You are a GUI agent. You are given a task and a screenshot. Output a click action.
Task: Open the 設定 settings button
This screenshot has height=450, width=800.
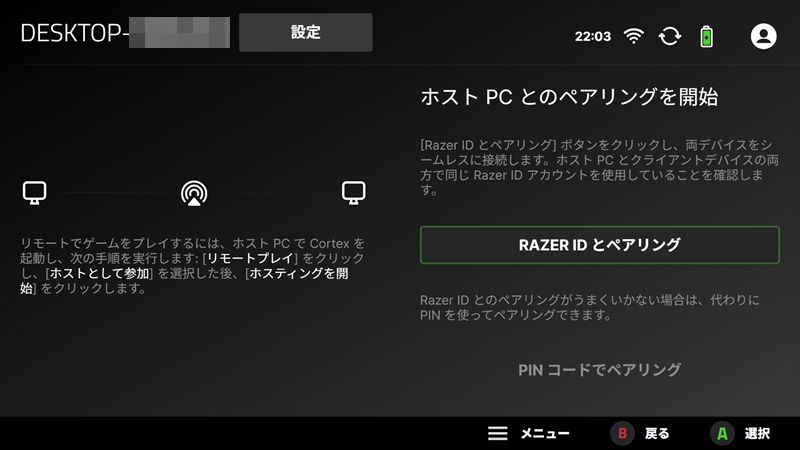click(x=305, y=32)
